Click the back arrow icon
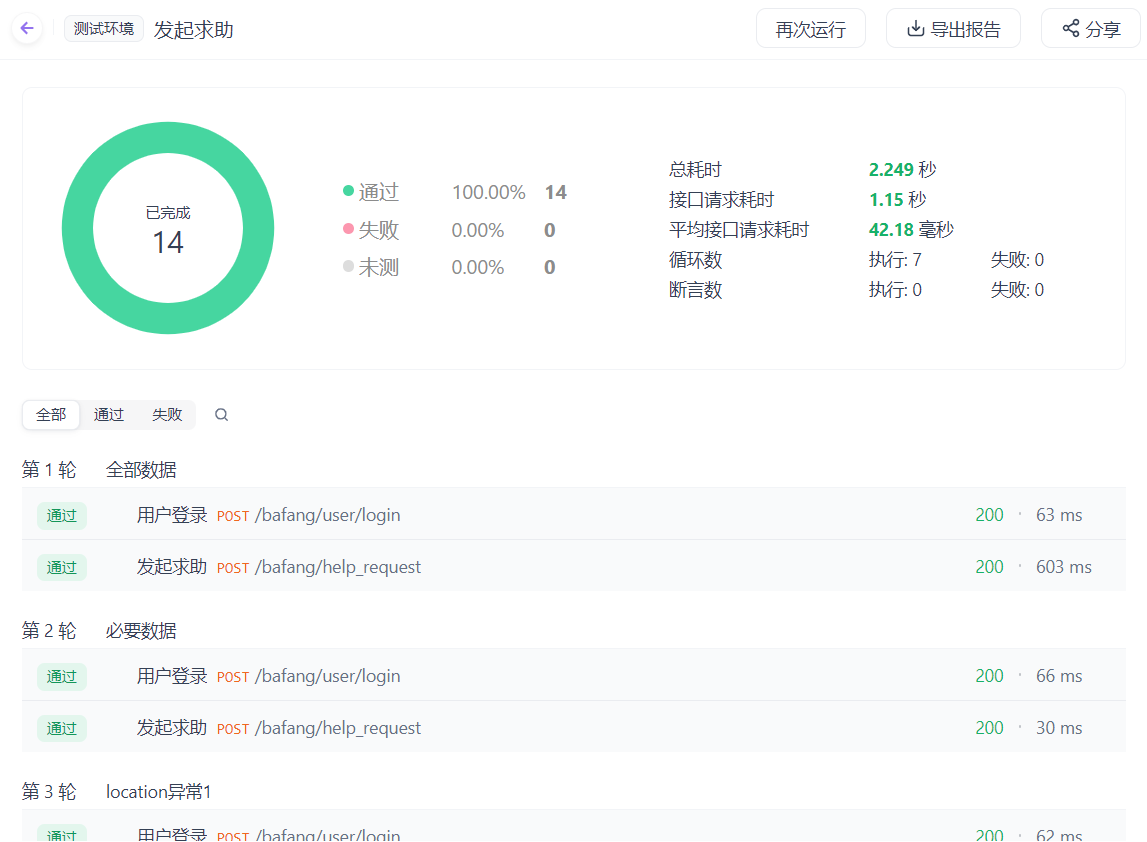This screenshot has width=1147, height=842. [27, 29]
